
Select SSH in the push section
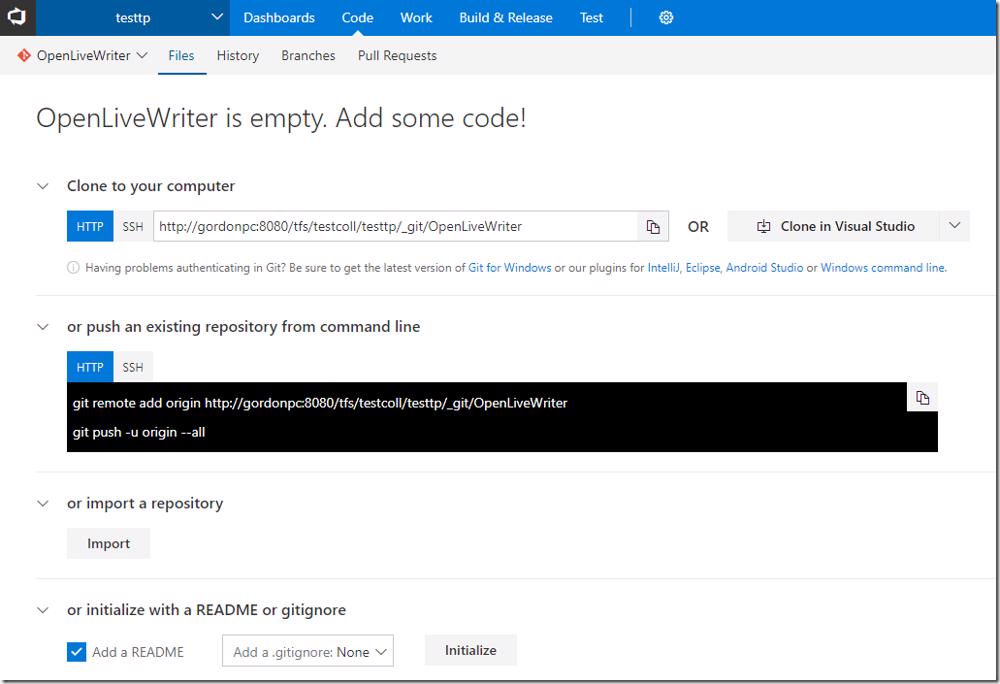(x=133, y=367)
